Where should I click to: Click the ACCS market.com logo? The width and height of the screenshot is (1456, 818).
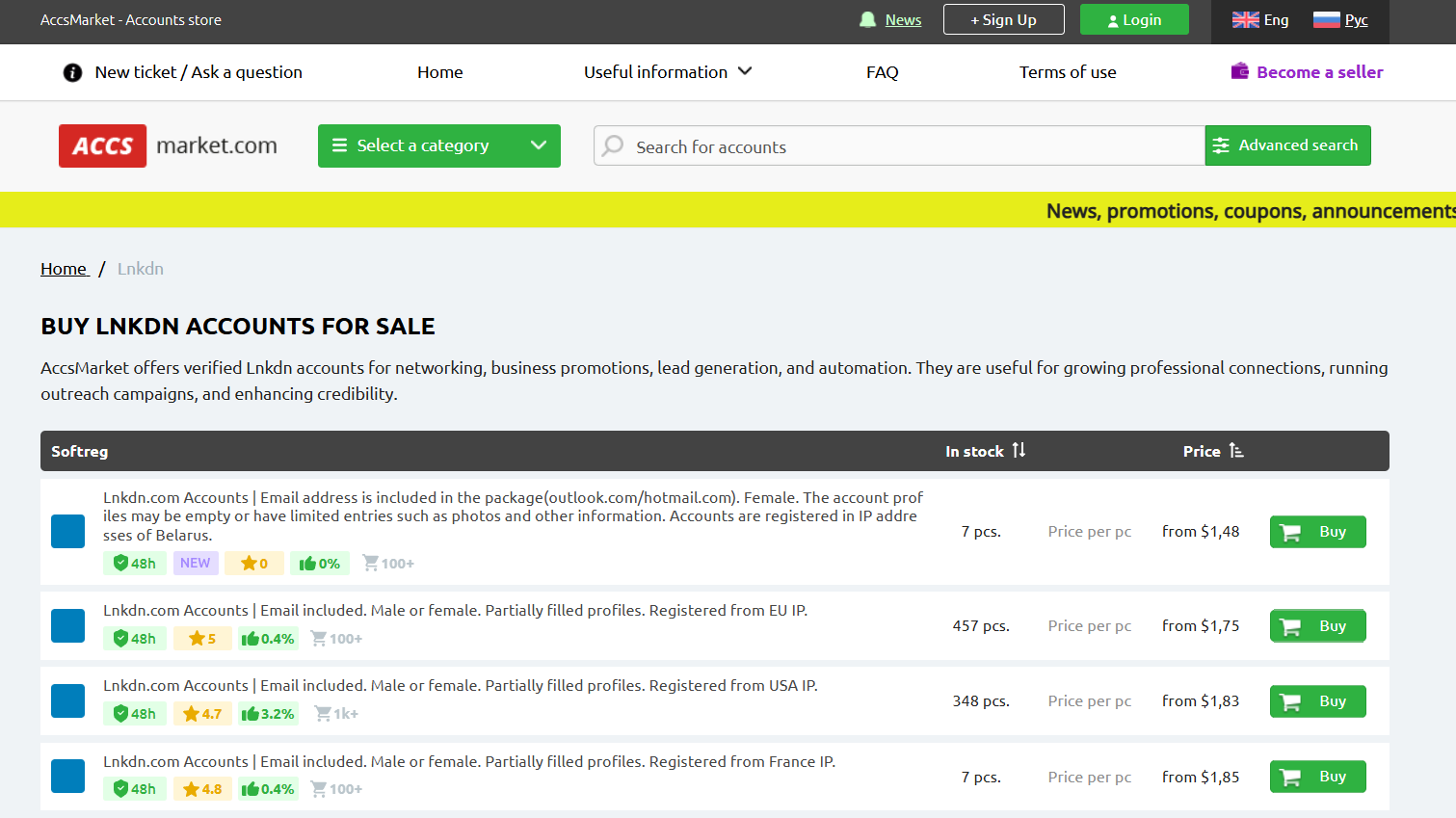click(x=168, y=145)
